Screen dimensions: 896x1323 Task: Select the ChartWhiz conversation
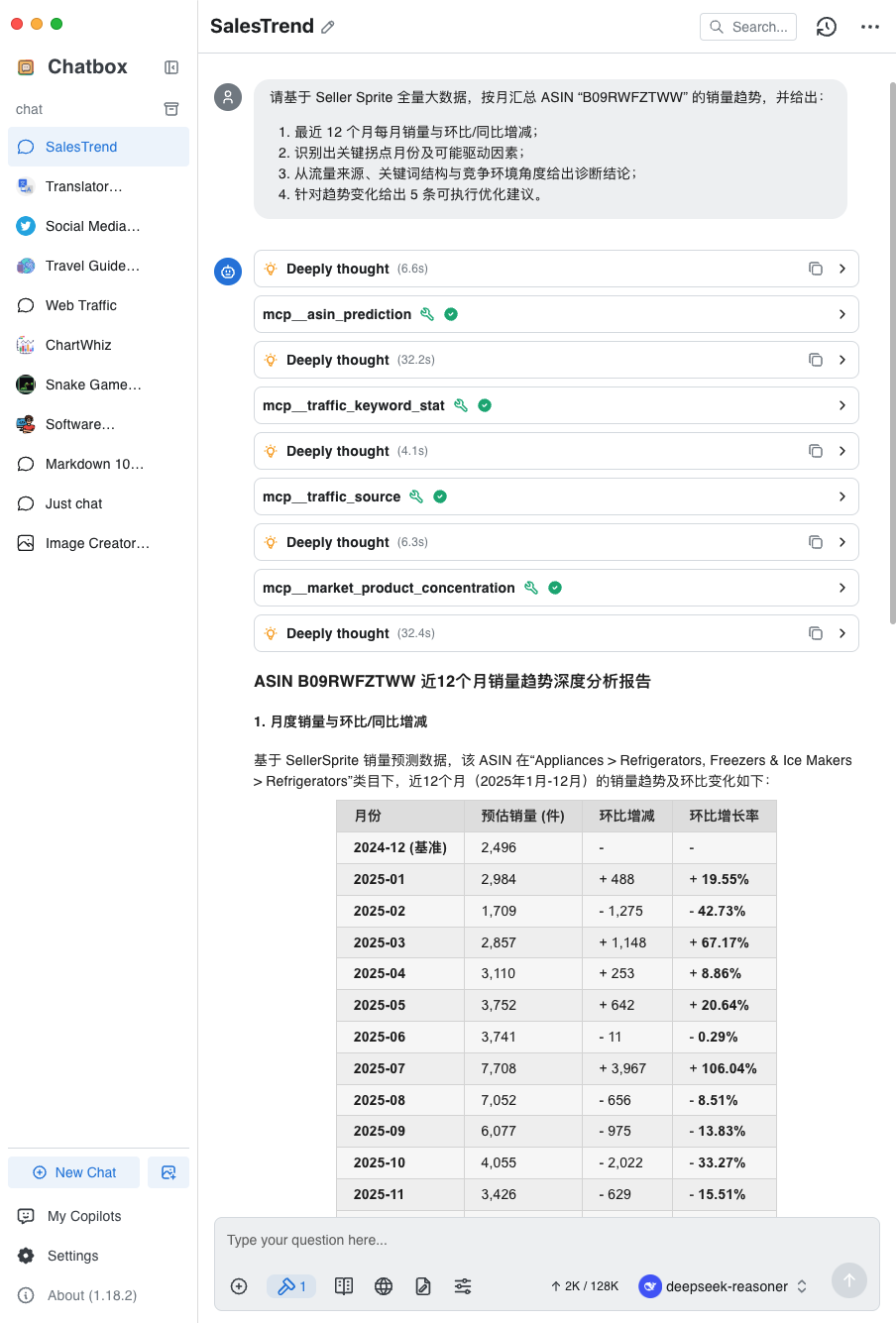coord(78,345)
